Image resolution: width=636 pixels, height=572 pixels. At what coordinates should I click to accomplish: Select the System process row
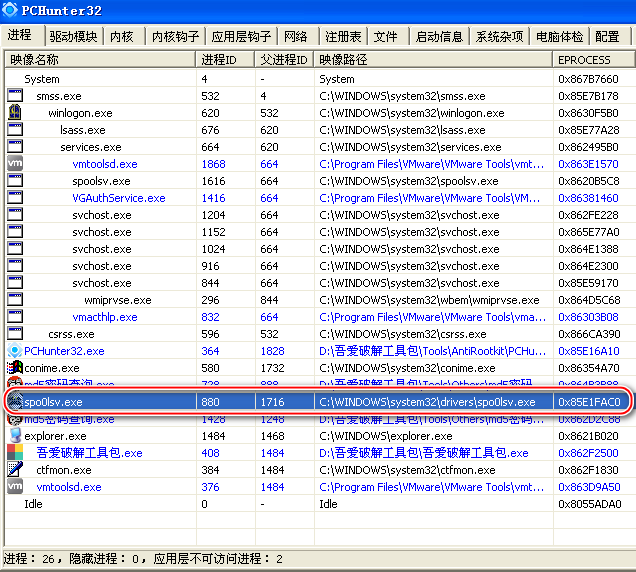318,79
